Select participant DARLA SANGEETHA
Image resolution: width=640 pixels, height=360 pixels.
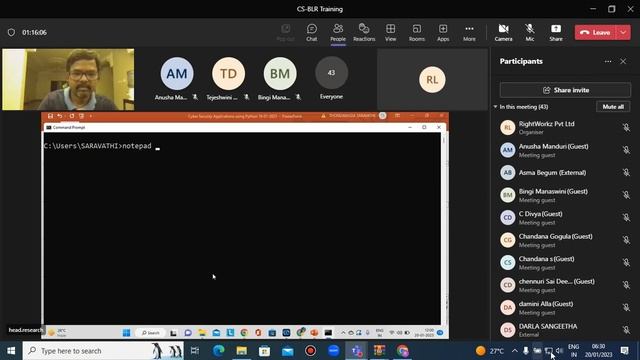565,330
